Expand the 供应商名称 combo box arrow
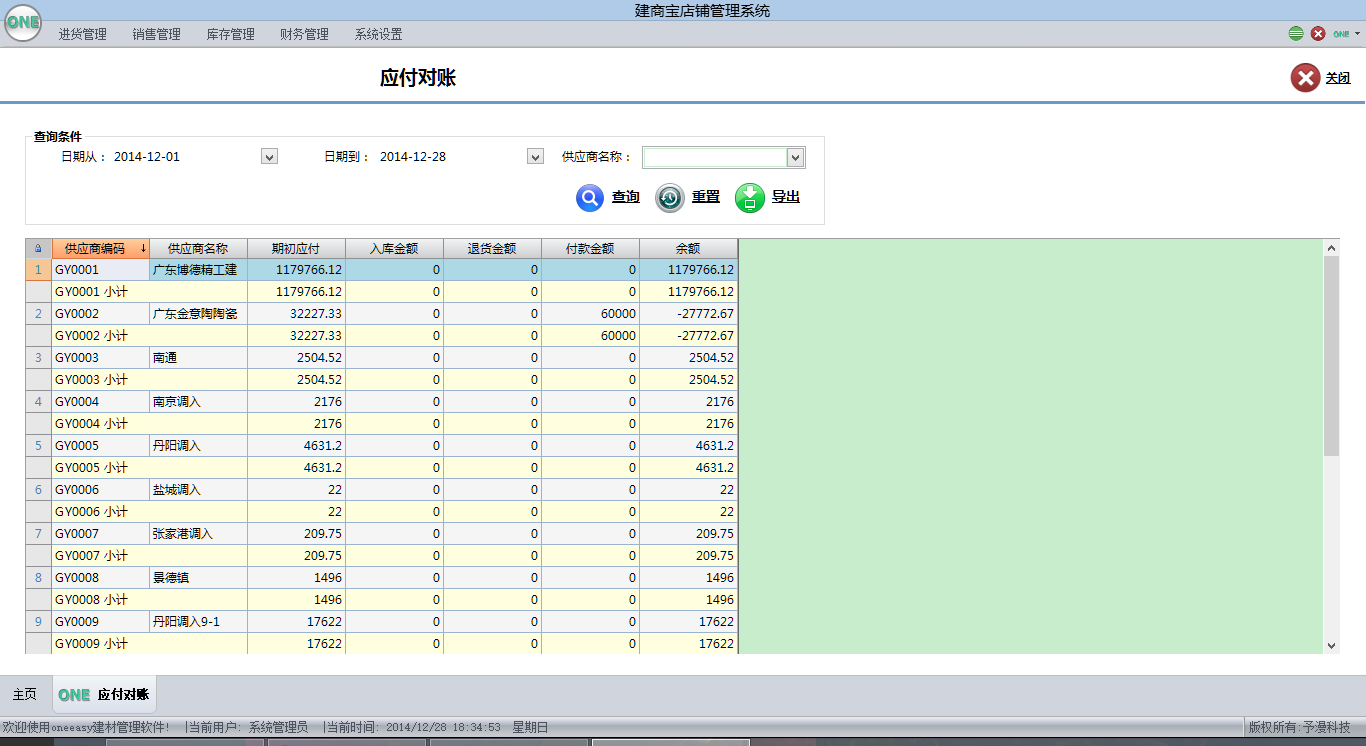Screen dimensions: 1366x746 tap(795, 158)
